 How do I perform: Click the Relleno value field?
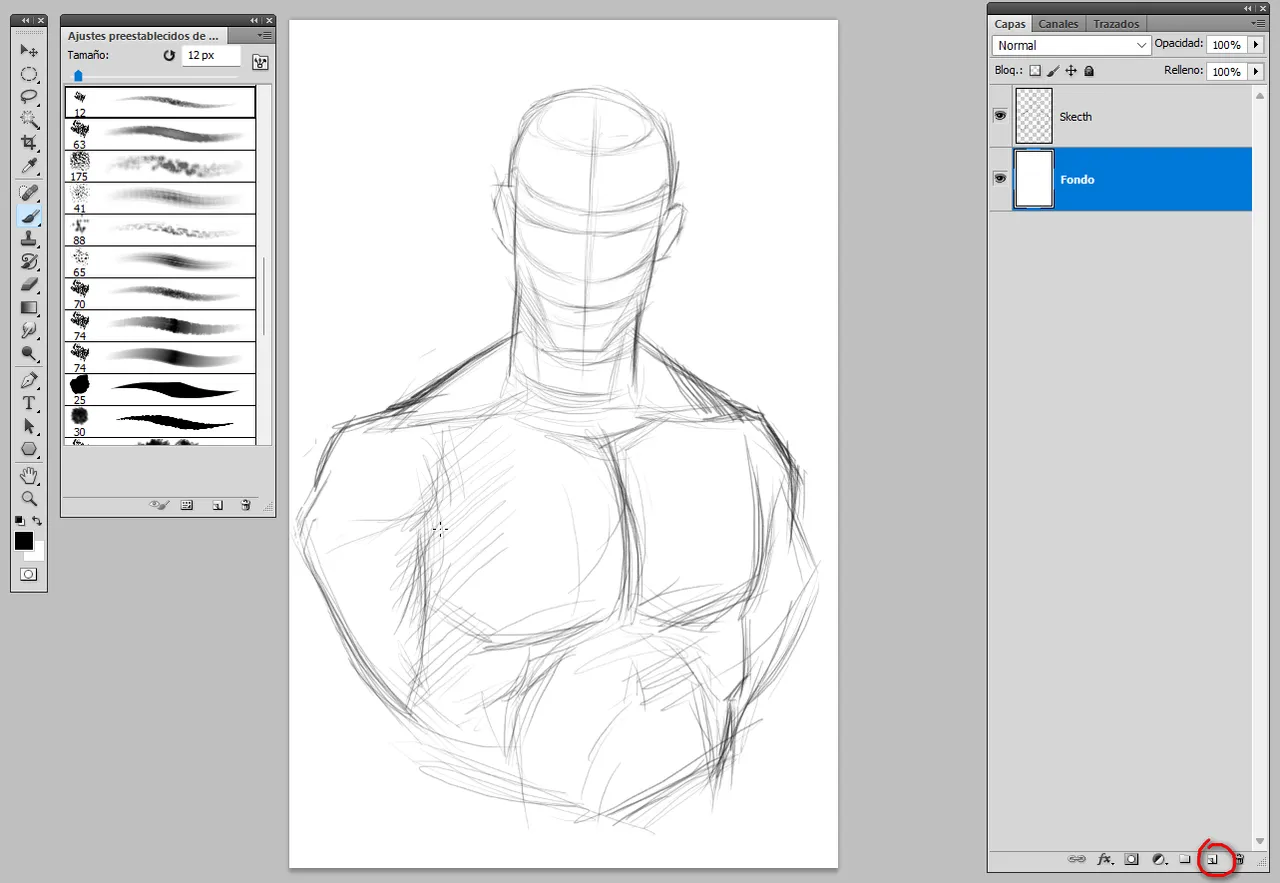pos(1225,72)
